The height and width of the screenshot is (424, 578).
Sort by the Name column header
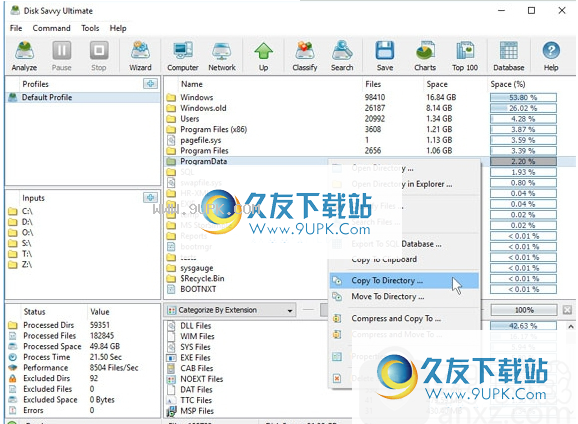click(x=192, y=84)
